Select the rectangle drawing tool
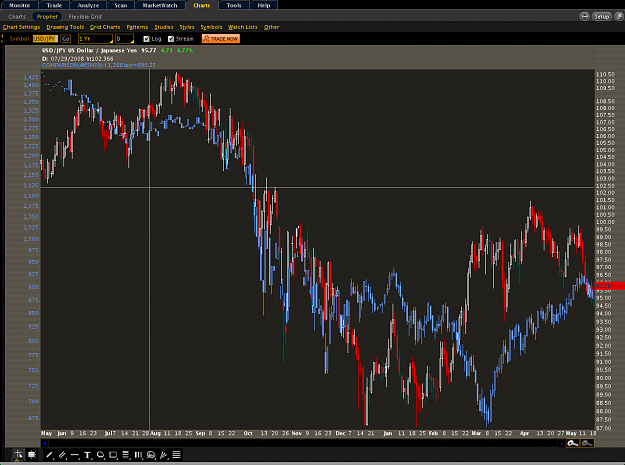Image resolution: width=625 pixels, height=465 pixels. [x=113, y=455]
